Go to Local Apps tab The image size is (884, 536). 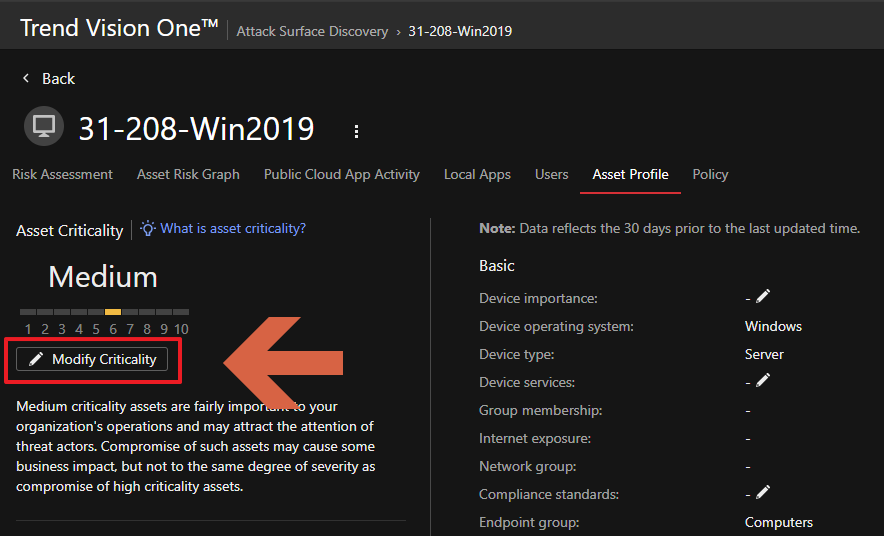(x=477, y=174)
